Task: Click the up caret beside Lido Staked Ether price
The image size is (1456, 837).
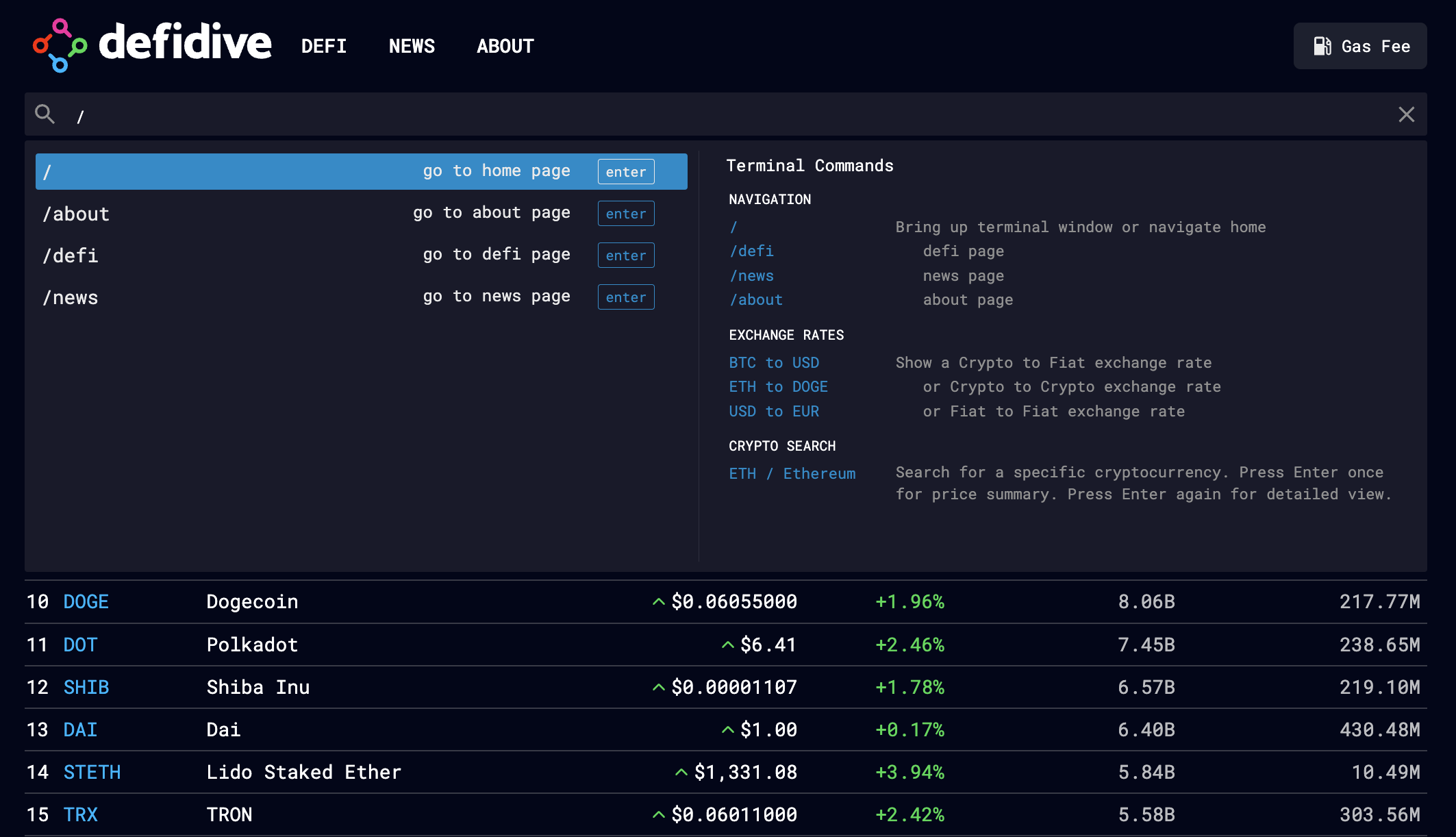Action: click(x=681, y=773)
